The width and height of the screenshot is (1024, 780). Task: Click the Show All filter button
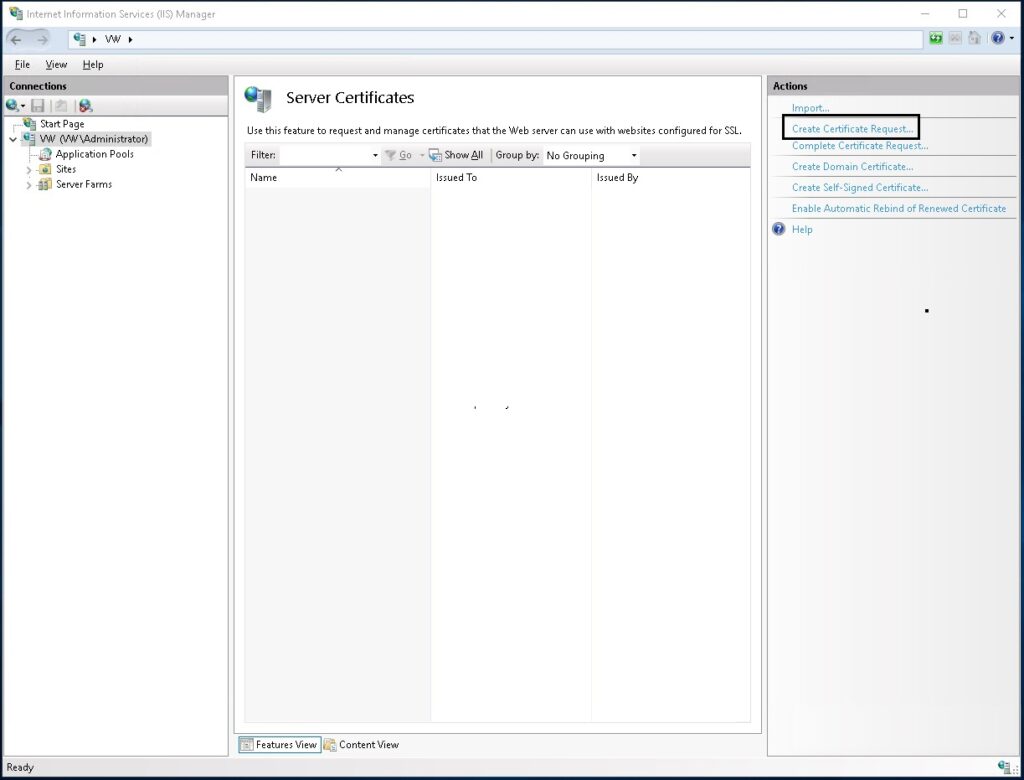tap(456, 155)
